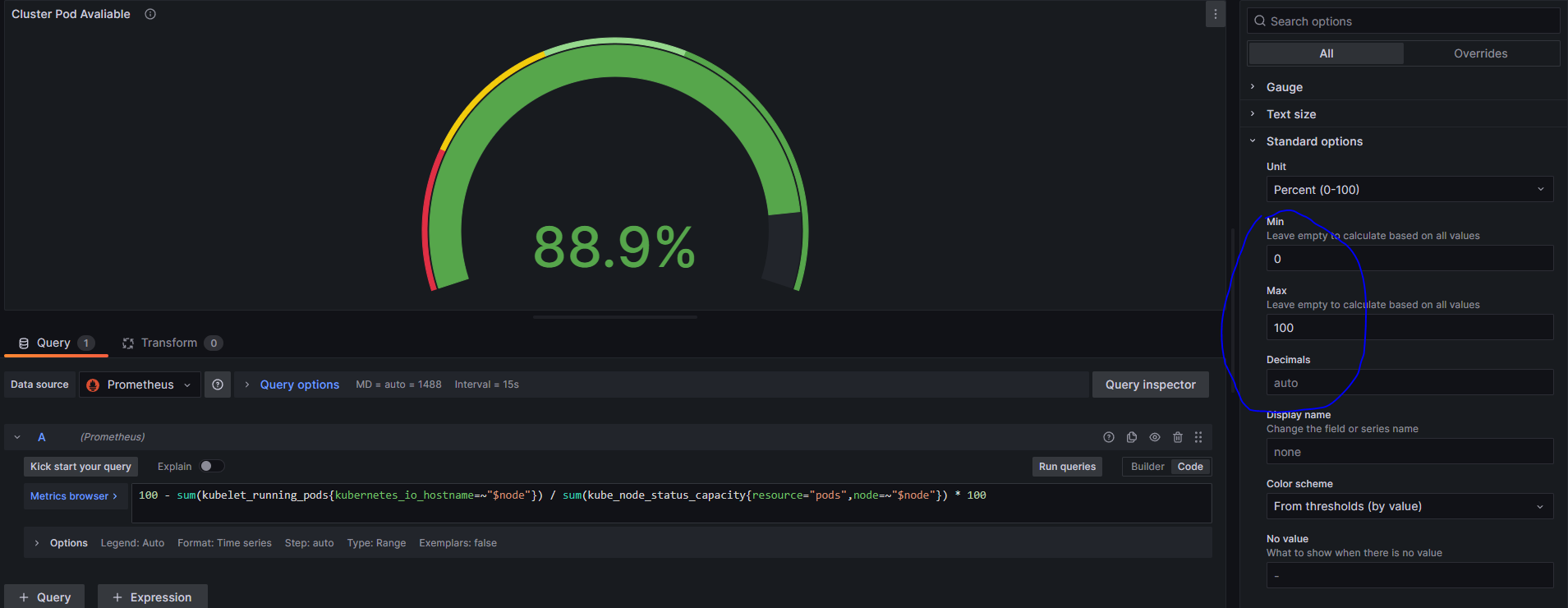
Task: Click the panel resize drag bar below the gauge
Action: [x=614, y=316]
